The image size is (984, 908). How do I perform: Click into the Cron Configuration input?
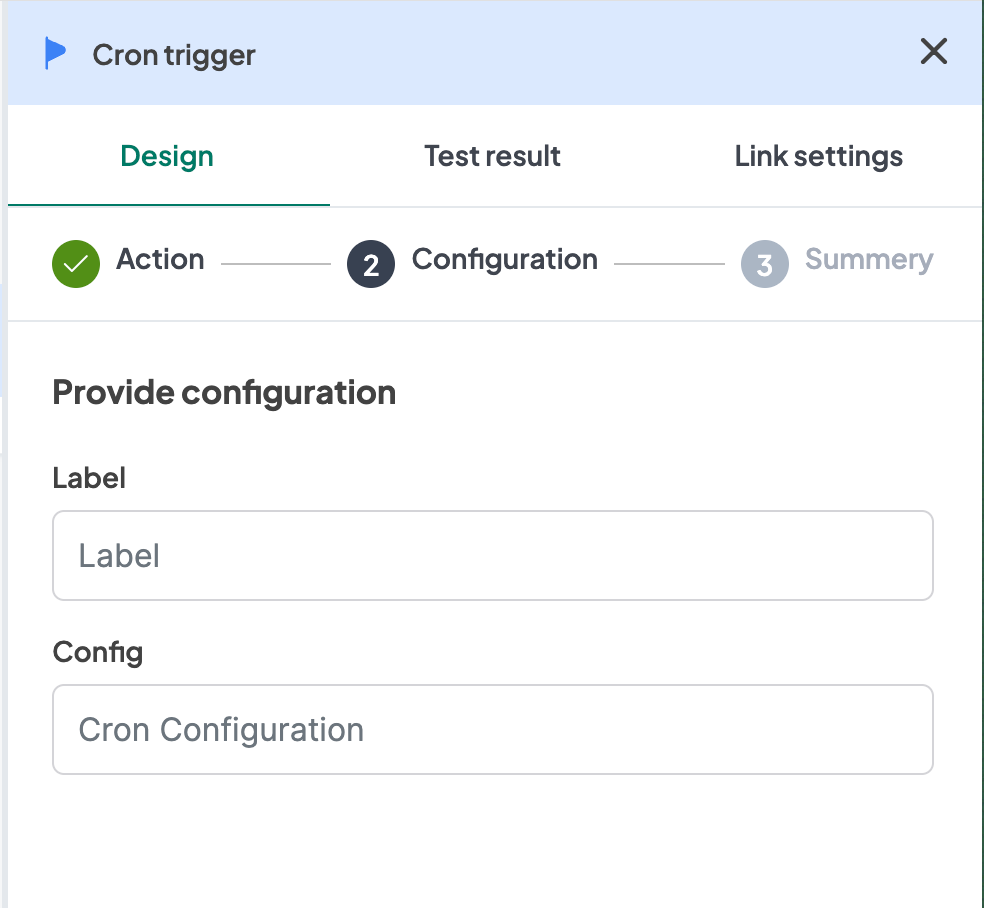click(x=492, y=730)
